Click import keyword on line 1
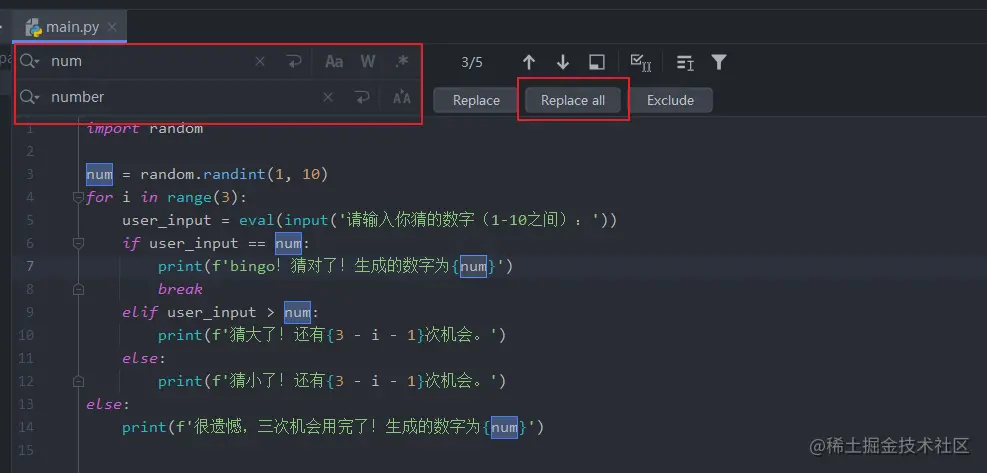The width and height of the screenshot is (987, 473). pos(113,128)
